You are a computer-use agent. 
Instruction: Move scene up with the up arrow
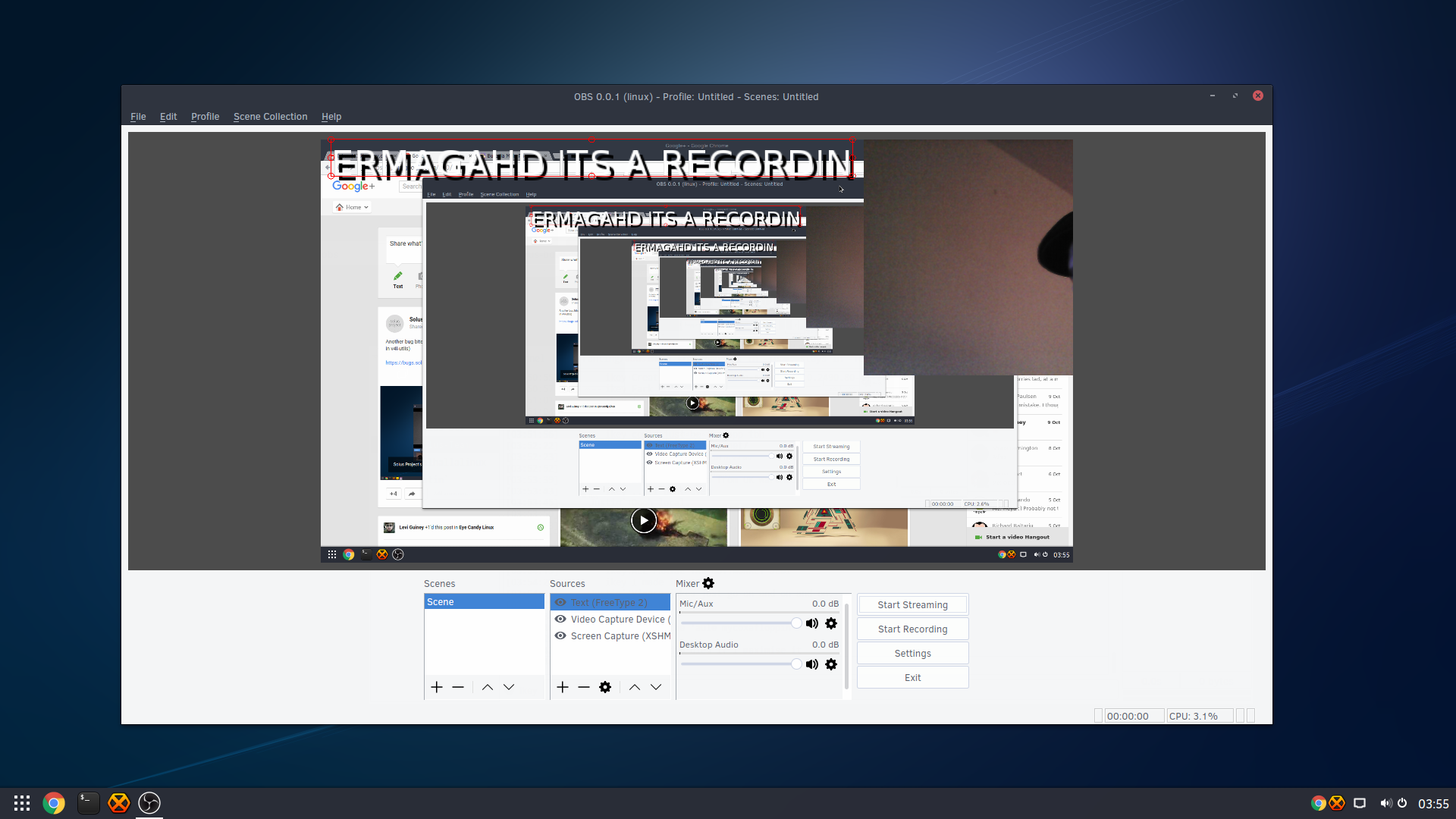pyautogui.click(x=488, y=687)
